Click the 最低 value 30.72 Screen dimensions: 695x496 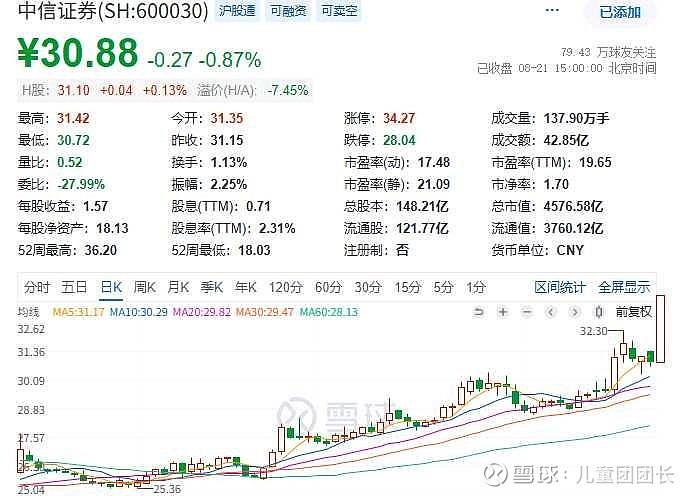tap(73, 141)
